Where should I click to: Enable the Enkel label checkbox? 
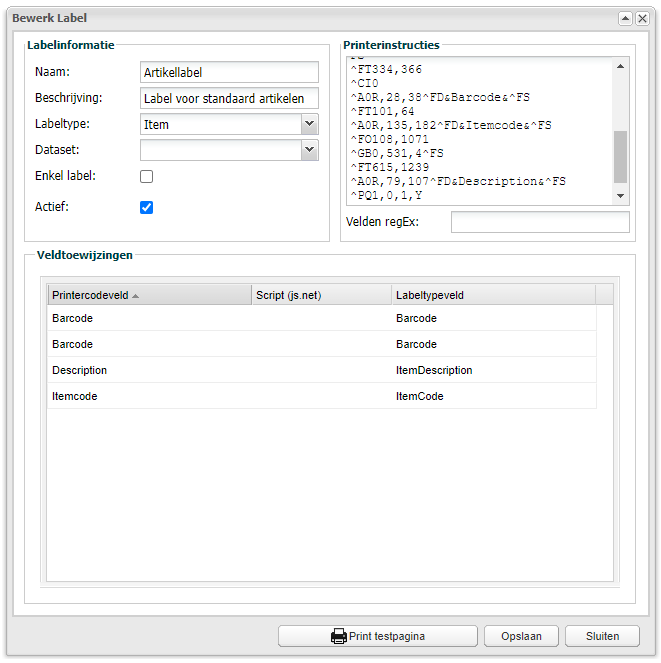[x=146, y=176]
